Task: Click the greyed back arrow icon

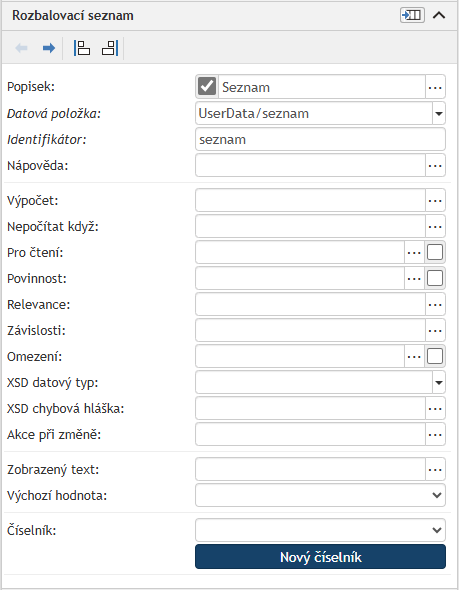Action: pyautogui.click(x=21, y=48)
